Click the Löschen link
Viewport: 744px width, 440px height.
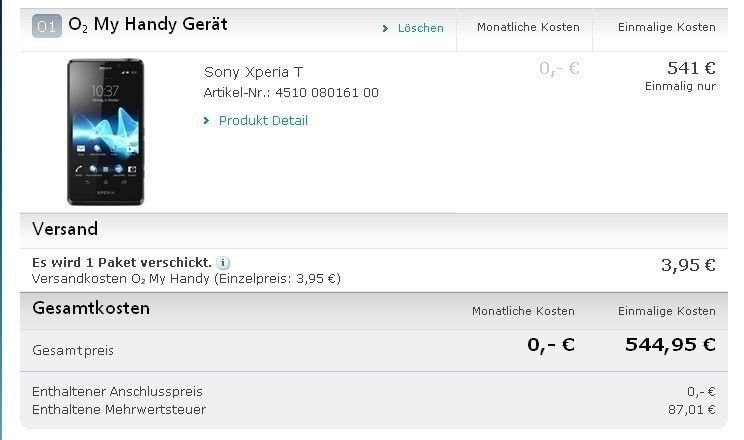(x=420, y=28)
